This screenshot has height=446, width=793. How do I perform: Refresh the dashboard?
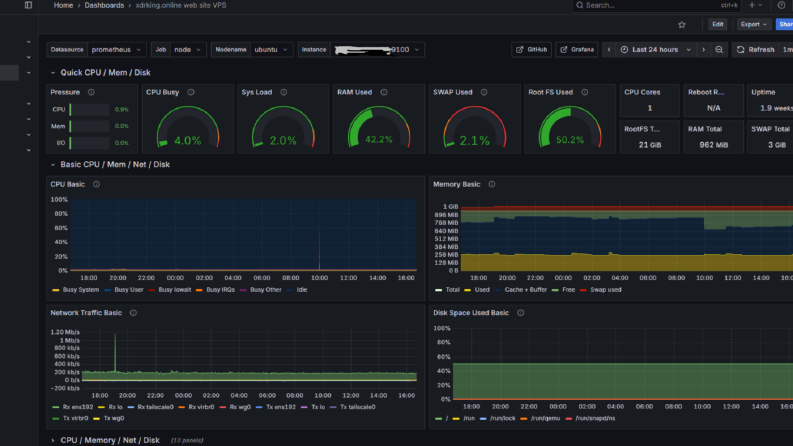coord(756,50)
